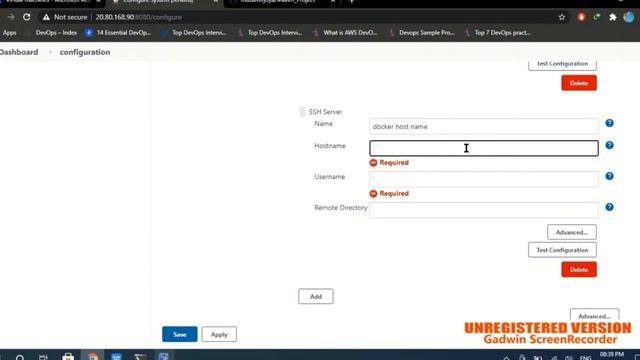Open the Windows taskbar search icon

tap(20, 357)
